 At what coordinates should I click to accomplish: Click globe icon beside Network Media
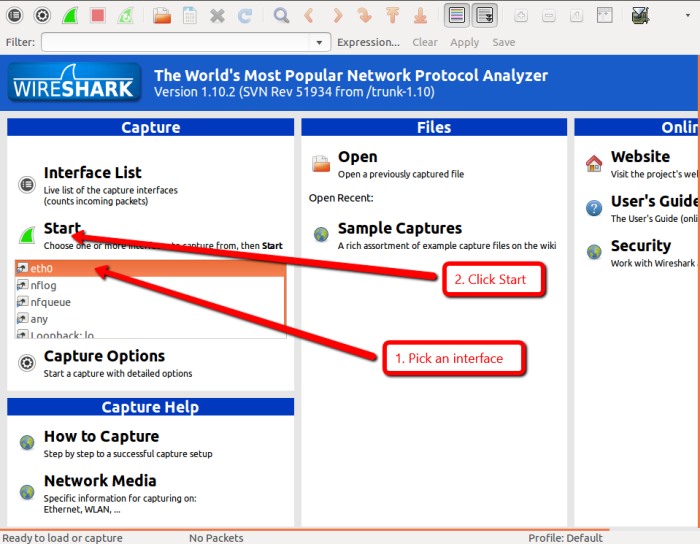point(27,492)
